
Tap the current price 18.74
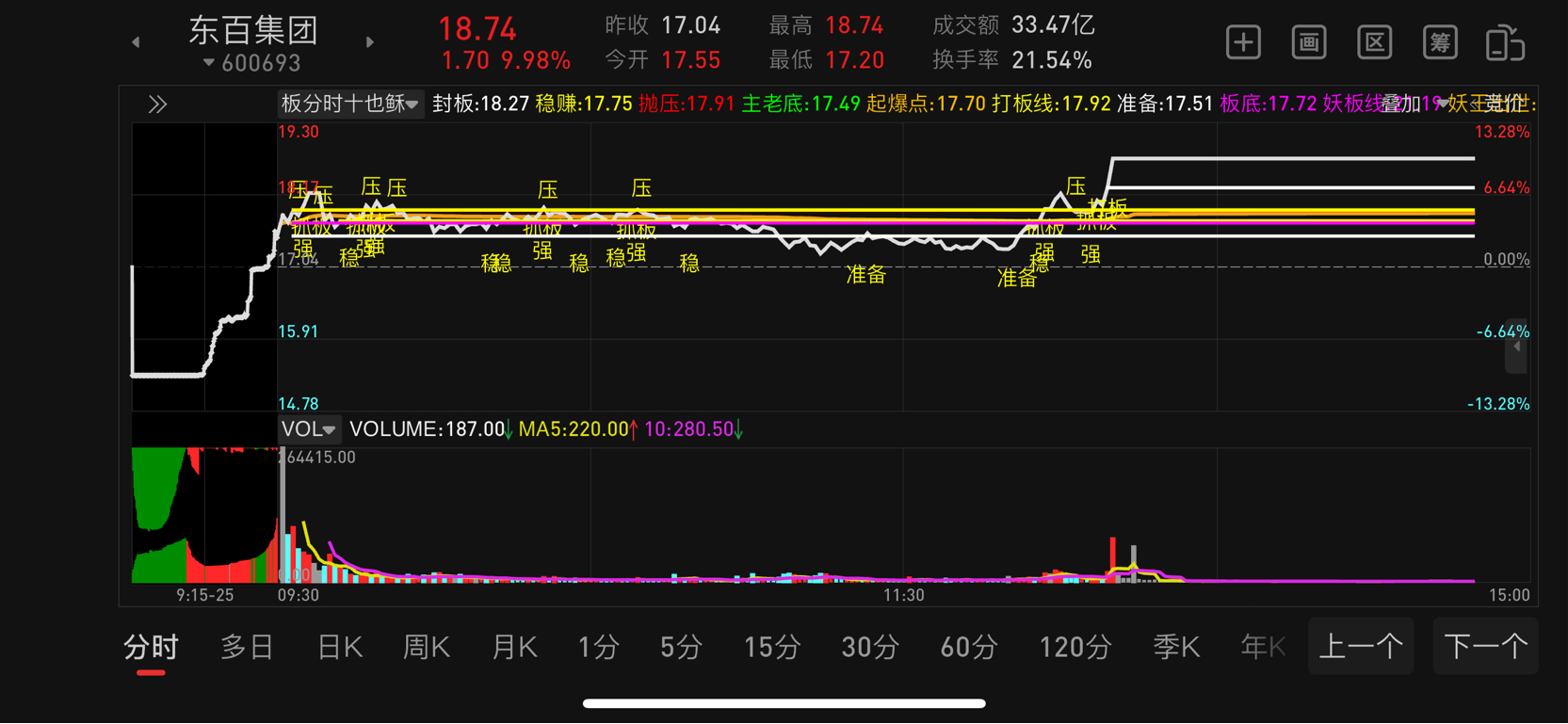pos(477,29)
